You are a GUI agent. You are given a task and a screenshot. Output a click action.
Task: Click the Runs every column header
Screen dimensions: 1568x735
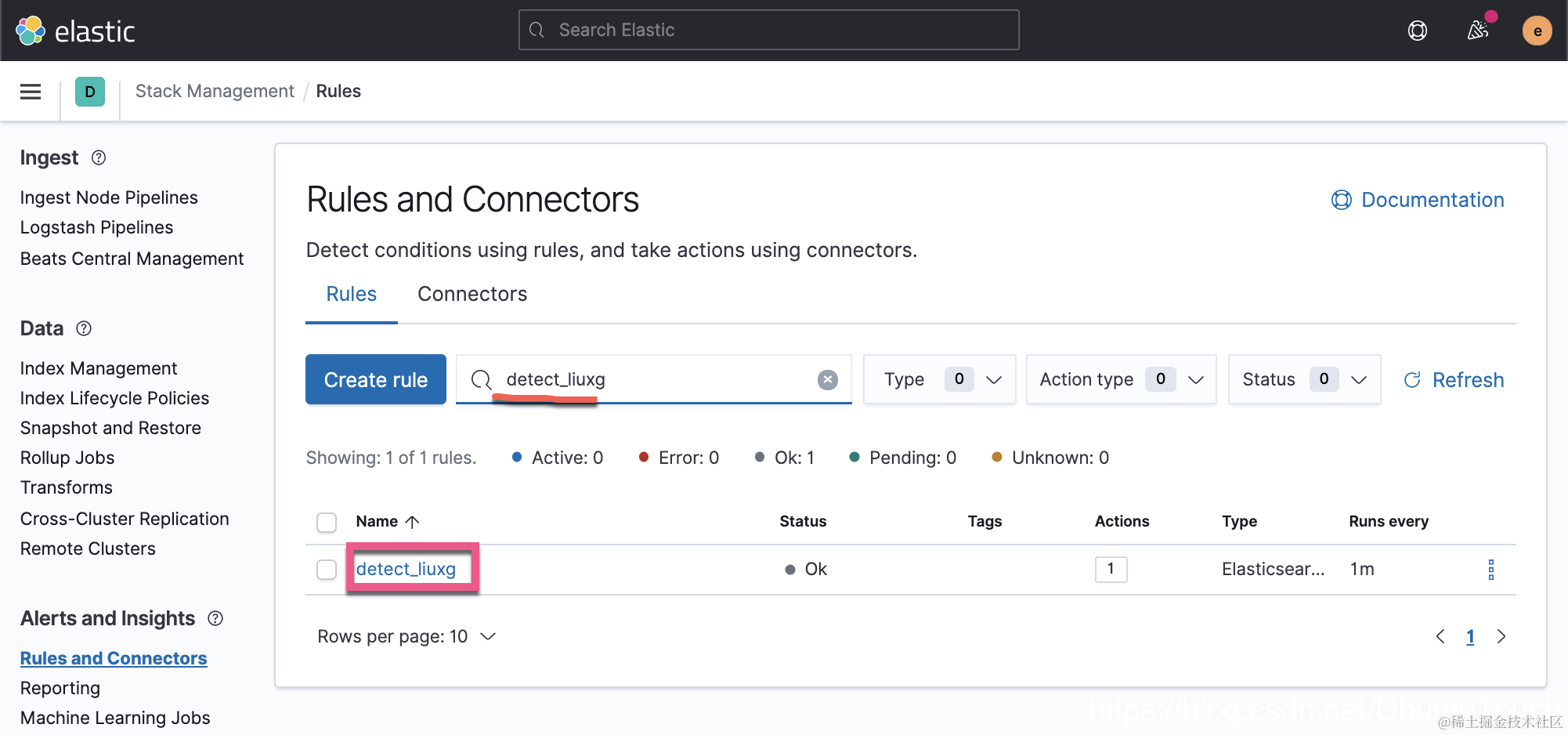pyautogui.click(x=1389, y=521)
